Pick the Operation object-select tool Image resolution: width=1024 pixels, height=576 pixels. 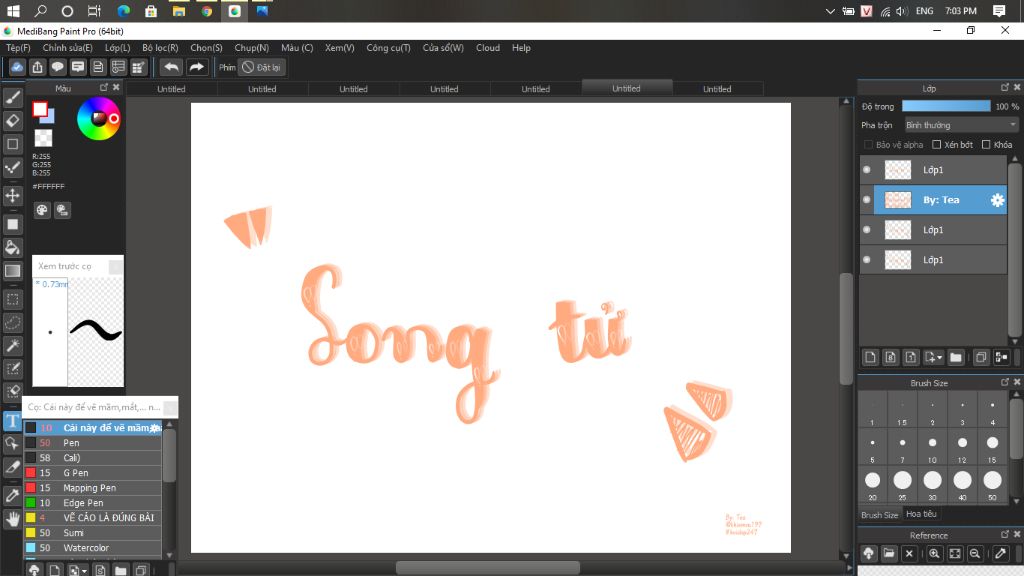pyautogui.click(x=12, y=444)
